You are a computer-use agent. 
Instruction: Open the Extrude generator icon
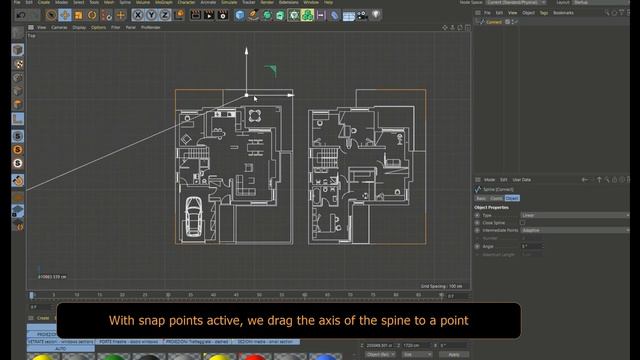click(280, 15)
